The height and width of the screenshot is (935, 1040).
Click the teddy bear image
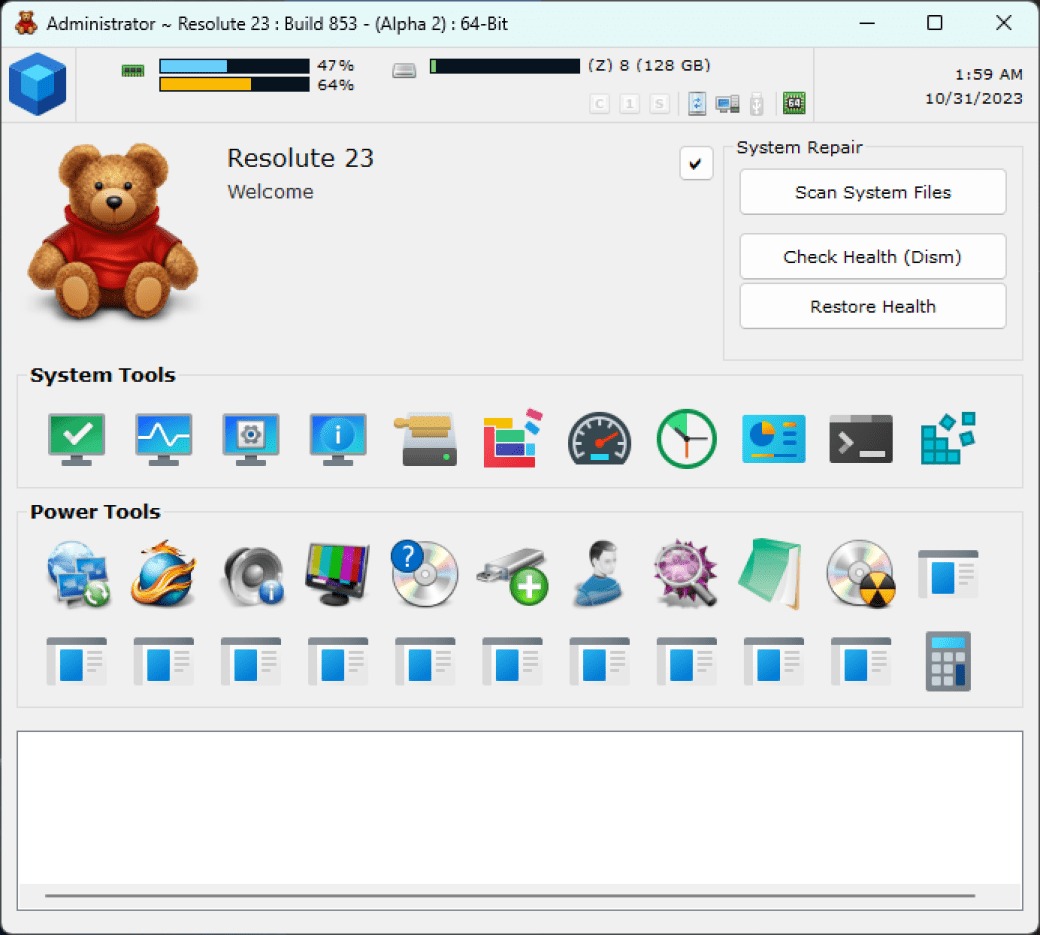tap(113, 231)
